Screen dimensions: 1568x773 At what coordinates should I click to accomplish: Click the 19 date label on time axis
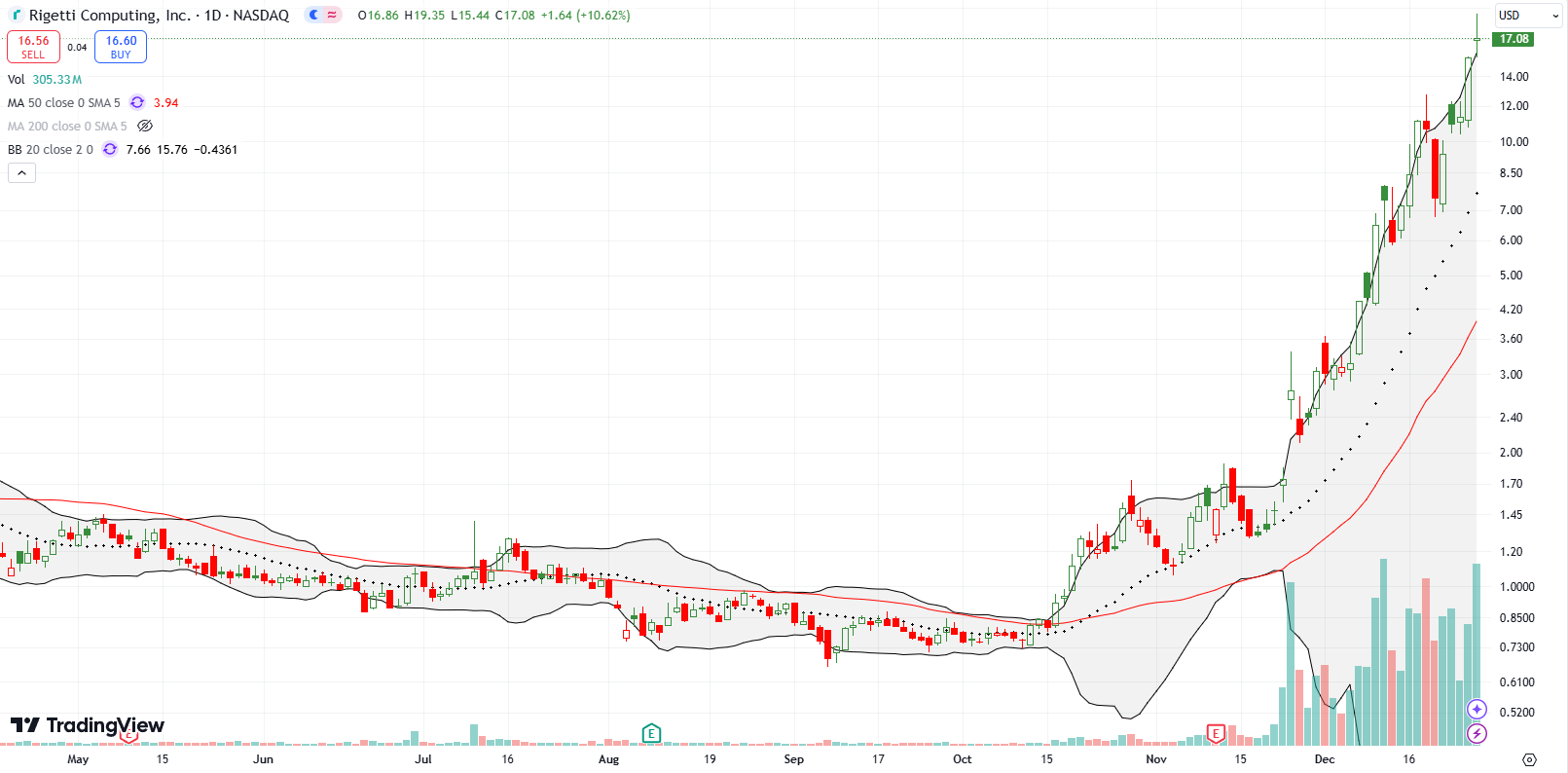(710, 759)
